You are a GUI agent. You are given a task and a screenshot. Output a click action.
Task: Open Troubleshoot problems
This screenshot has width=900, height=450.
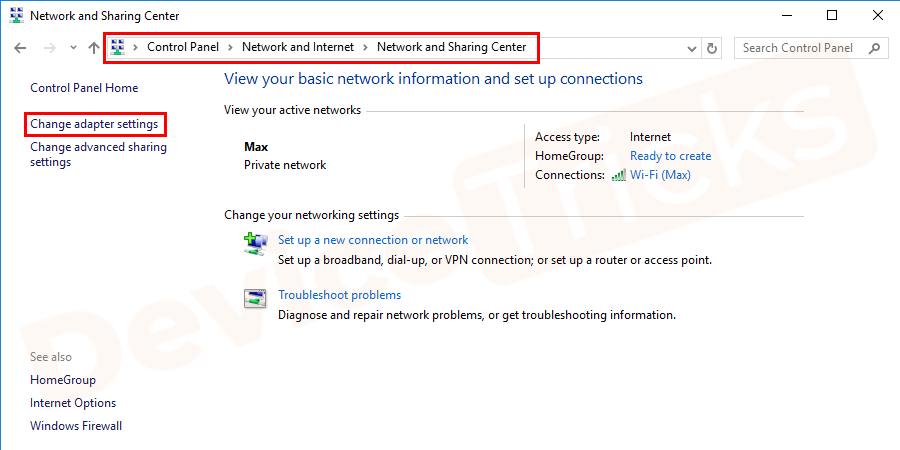[x=340, y=295]
